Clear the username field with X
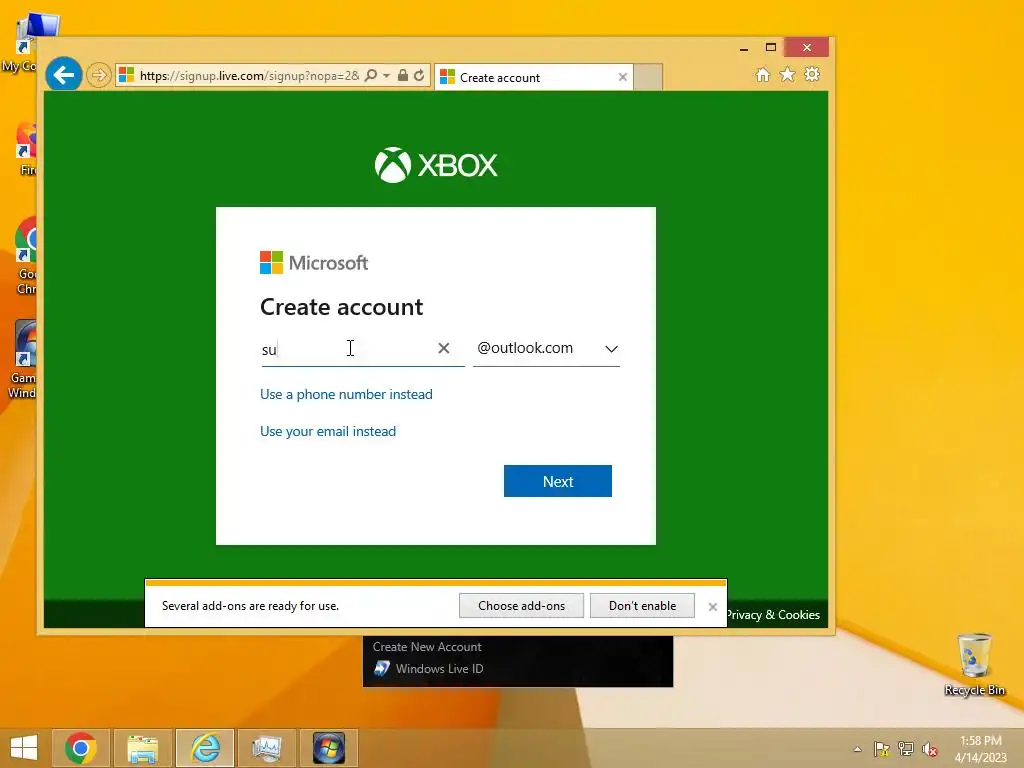The width and height of the screenshot is (1024, 768). pos(443,348)
